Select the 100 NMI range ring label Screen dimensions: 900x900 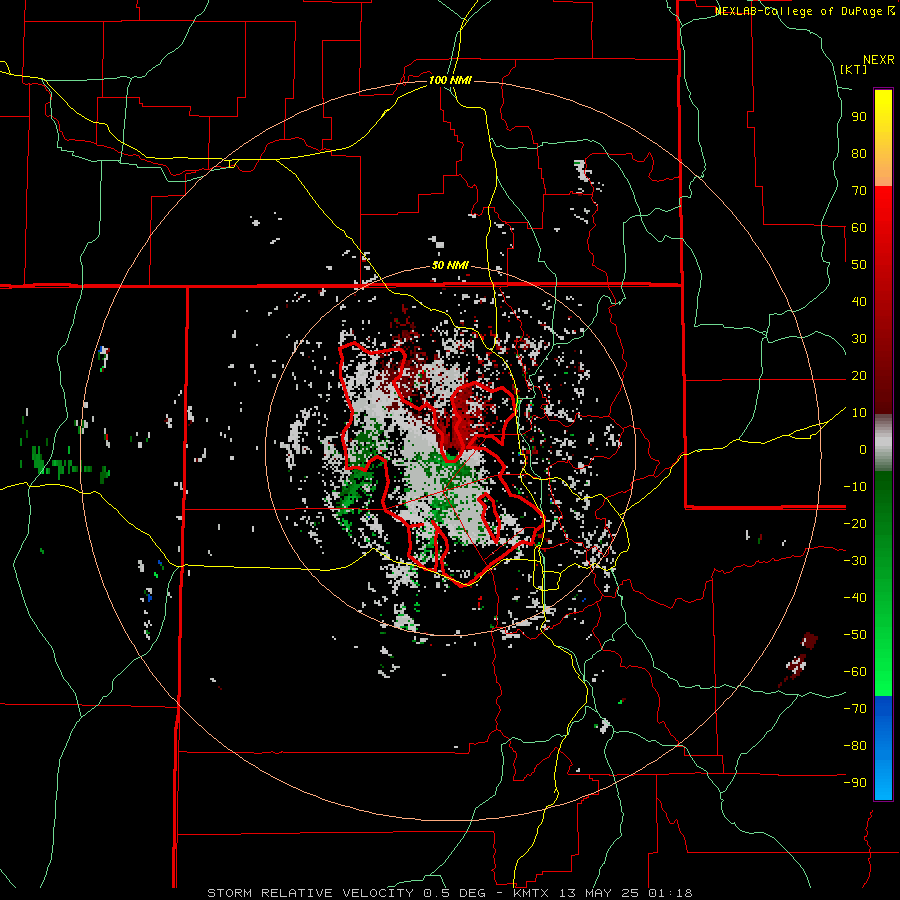click(x=450, y=80)
